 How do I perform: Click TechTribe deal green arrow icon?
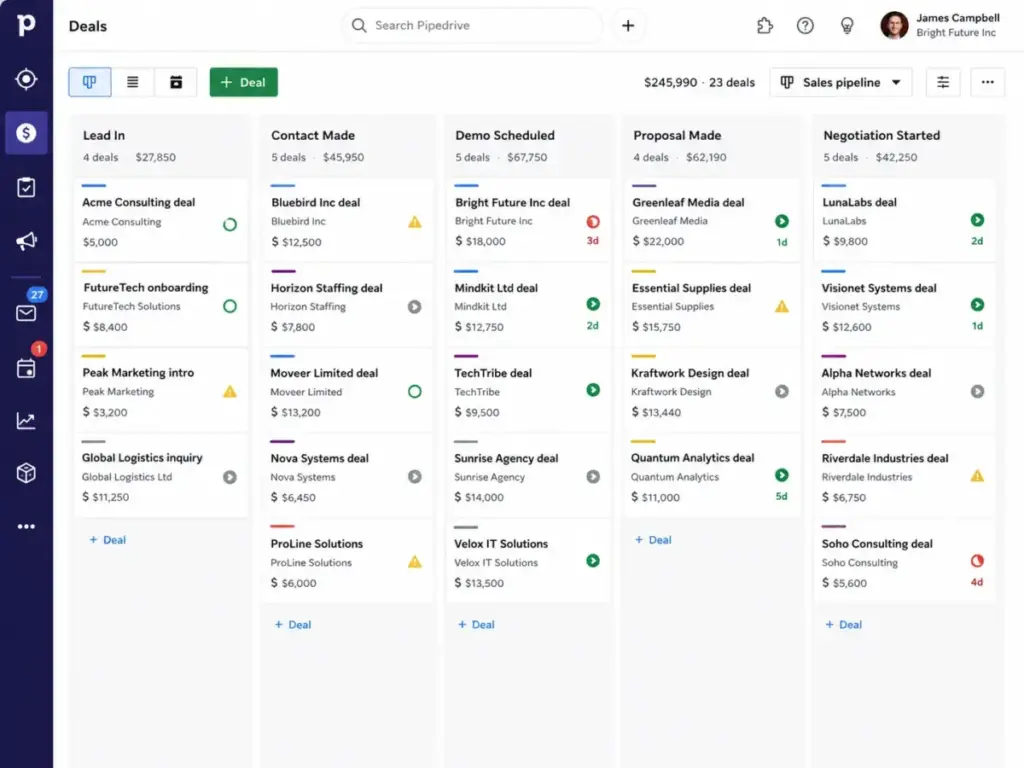coord(593,390)
